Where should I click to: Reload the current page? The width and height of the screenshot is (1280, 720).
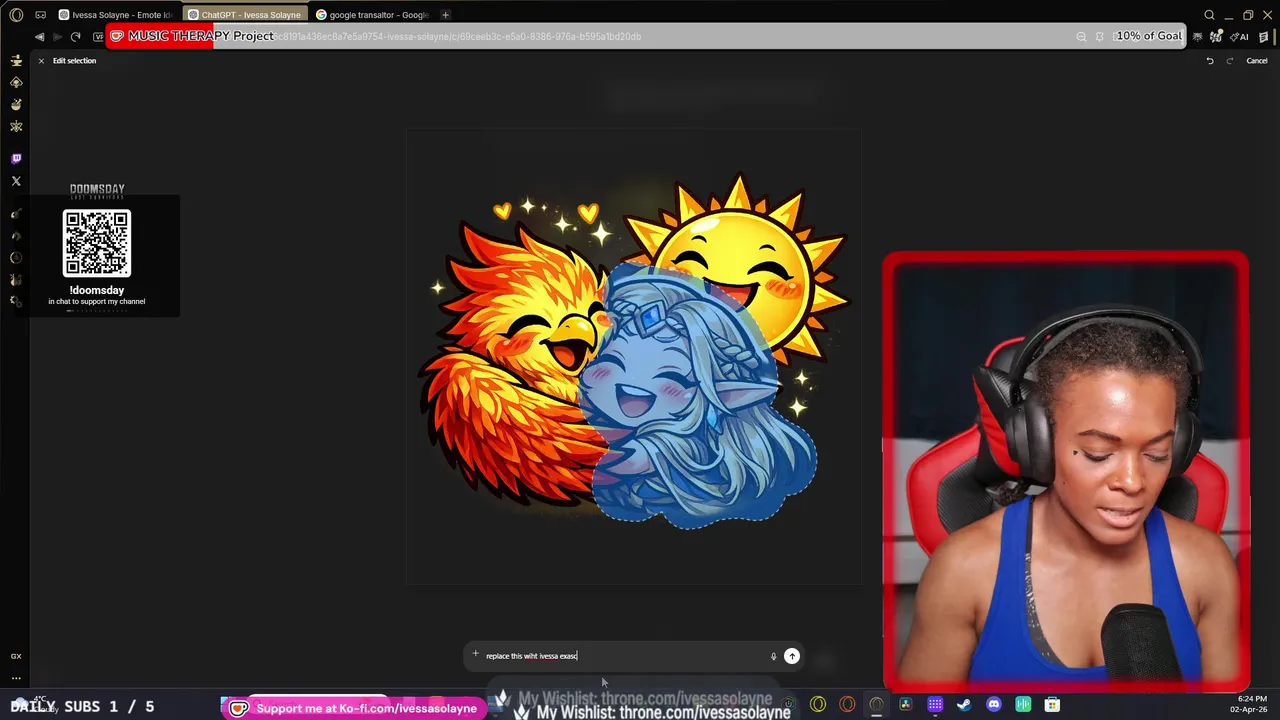[75, 37]
